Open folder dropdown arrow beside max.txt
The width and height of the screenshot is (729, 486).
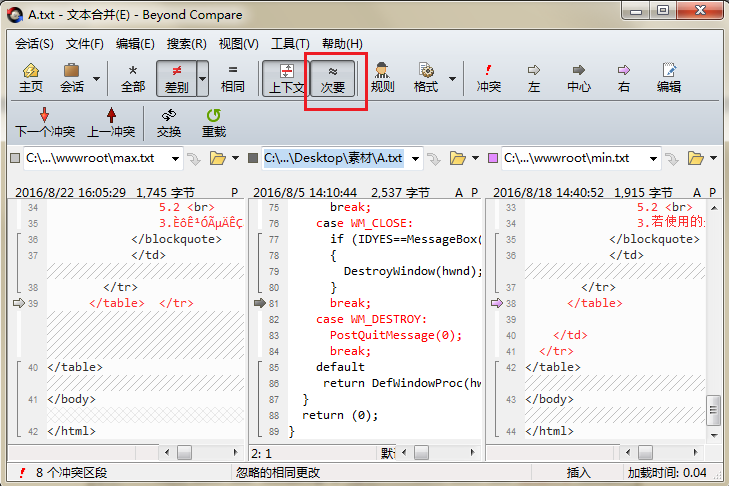pos(235,158)
